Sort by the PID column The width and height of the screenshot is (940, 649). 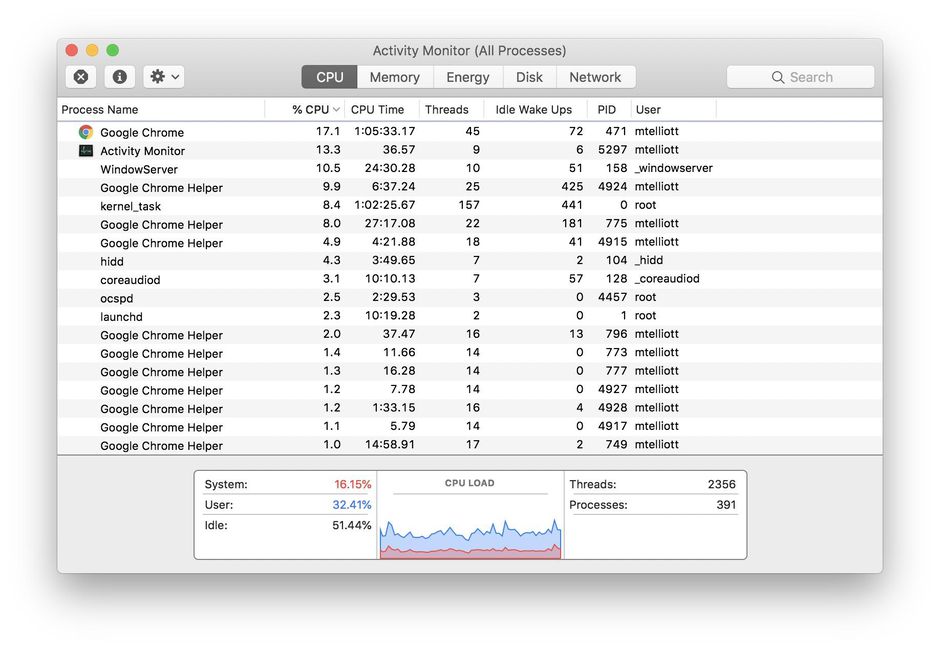pos(608,110)
